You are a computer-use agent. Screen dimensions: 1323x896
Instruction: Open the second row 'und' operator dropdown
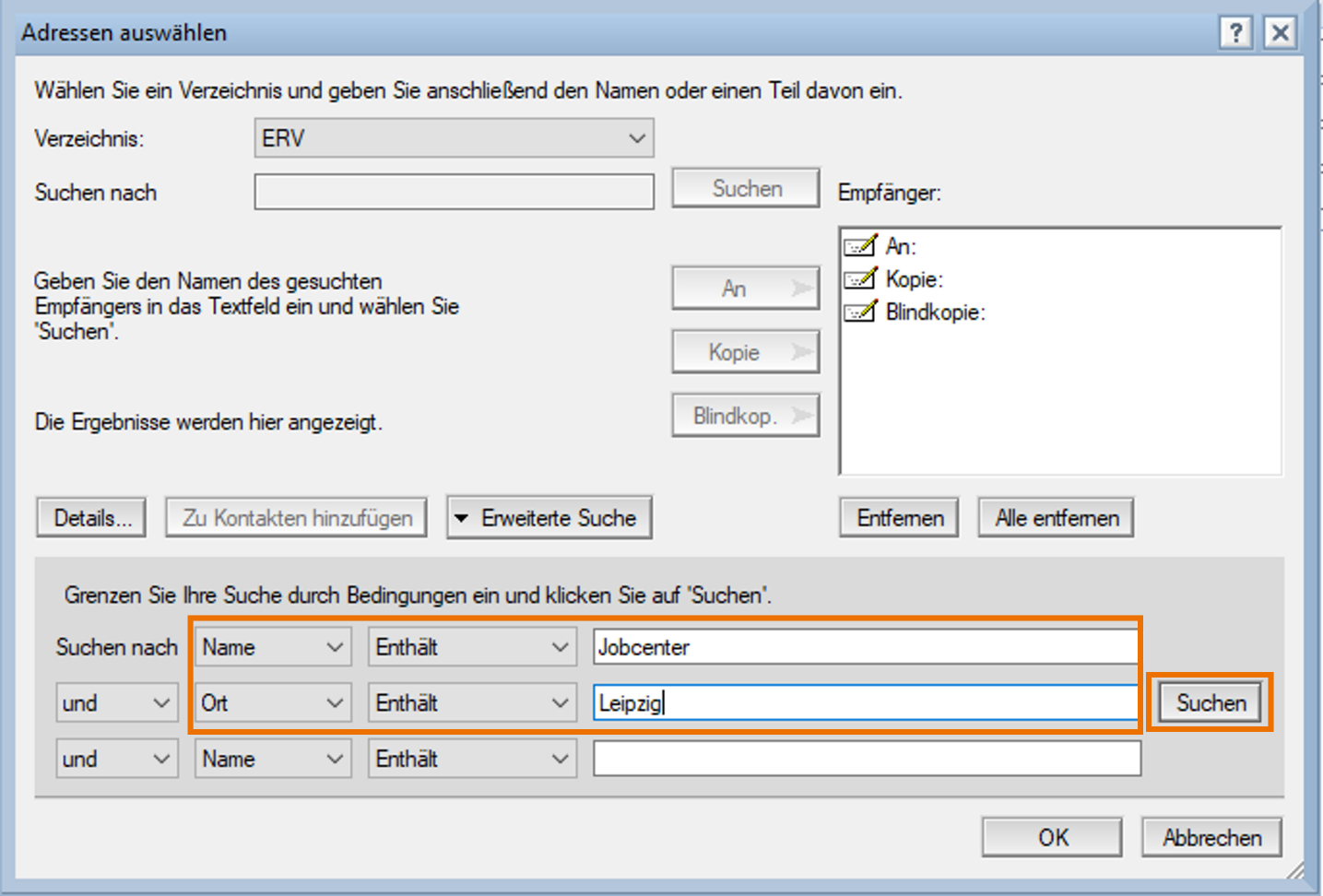pyautogui.click(x=116, y=703)
